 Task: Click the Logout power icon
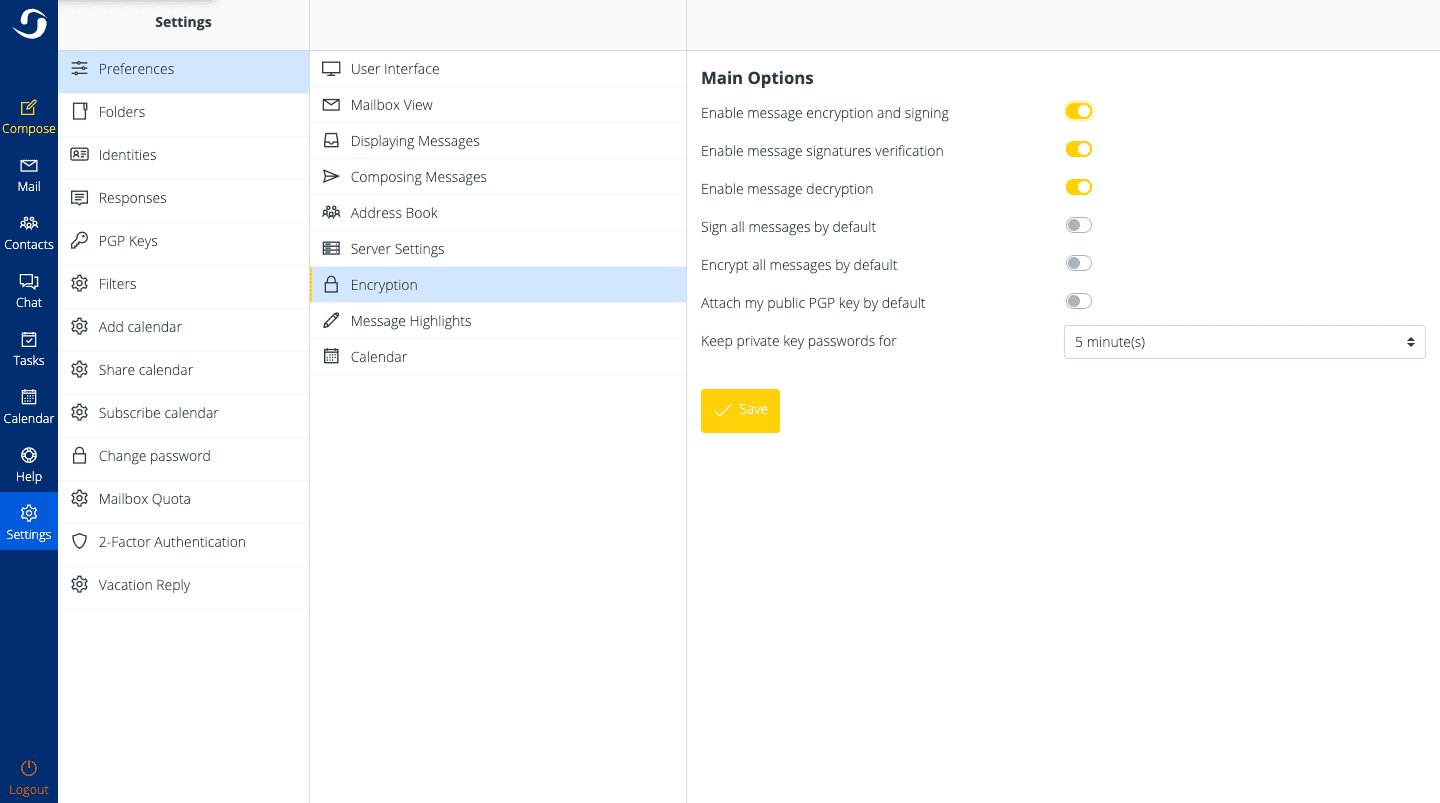tap(29, 768)
